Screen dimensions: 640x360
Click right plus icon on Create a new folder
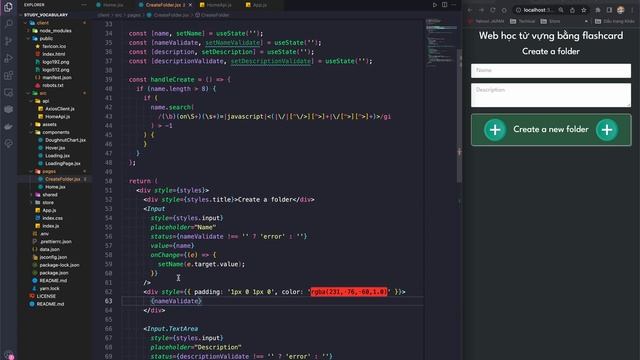point(607,130)
